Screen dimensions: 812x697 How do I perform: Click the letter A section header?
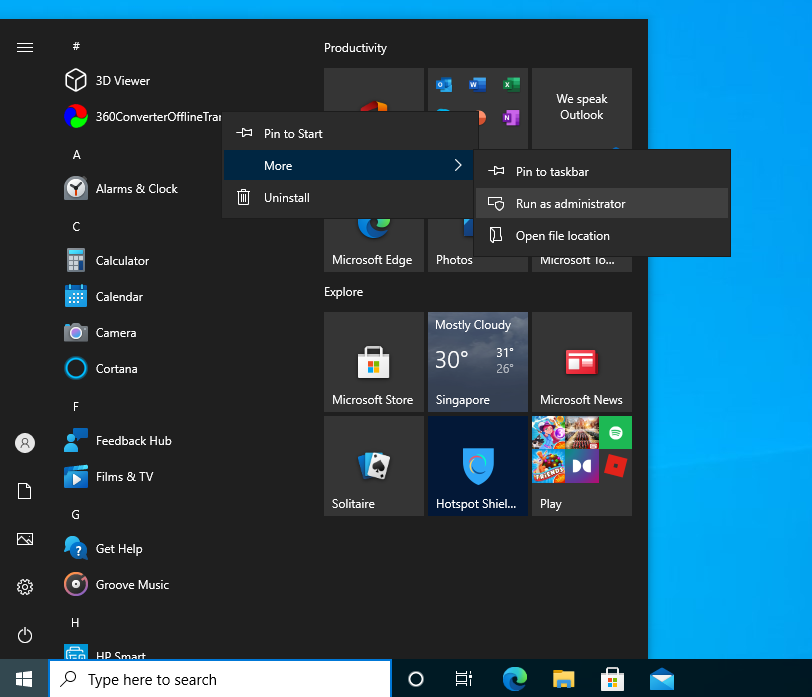(77, 155)
